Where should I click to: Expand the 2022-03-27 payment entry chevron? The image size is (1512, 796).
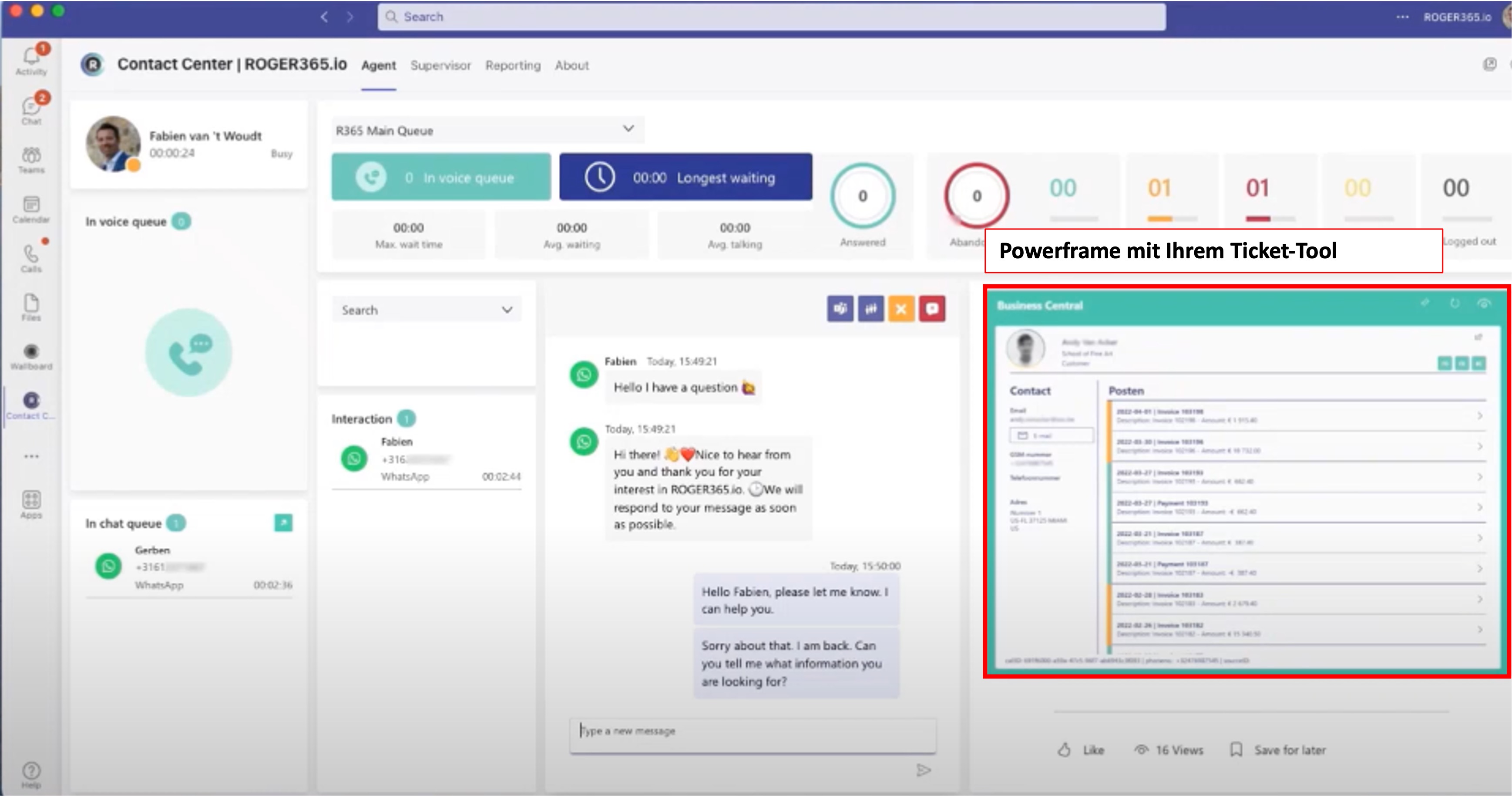point(1480,507)
